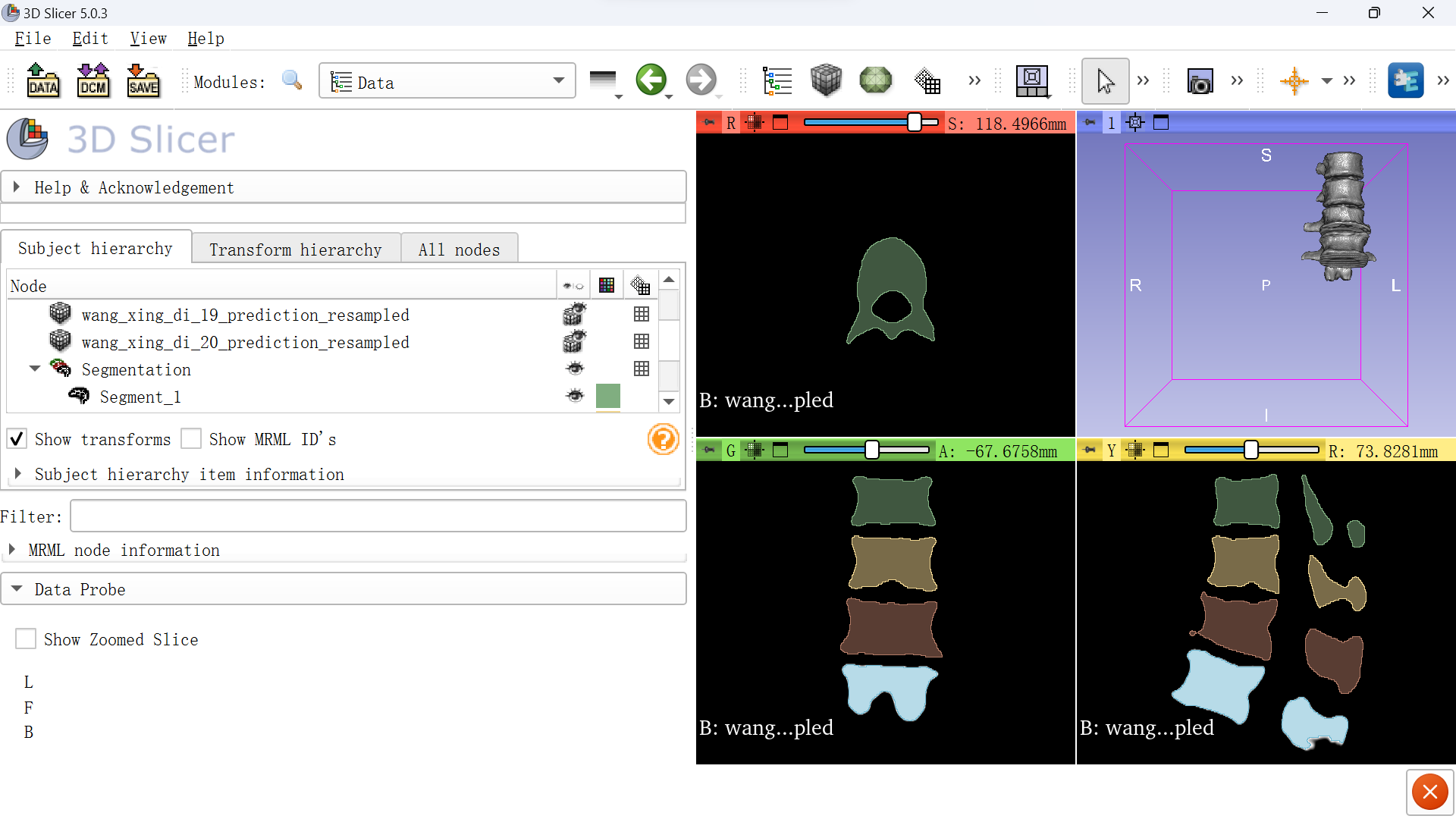Center the 3D view icon

(1135, 122)
